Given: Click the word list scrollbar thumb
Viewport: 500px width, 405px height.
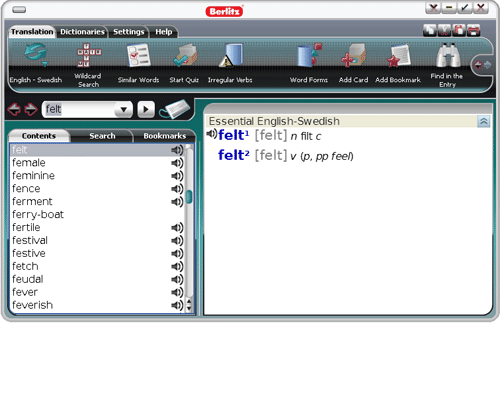Looking at the screenshot, I should (189, 197).
